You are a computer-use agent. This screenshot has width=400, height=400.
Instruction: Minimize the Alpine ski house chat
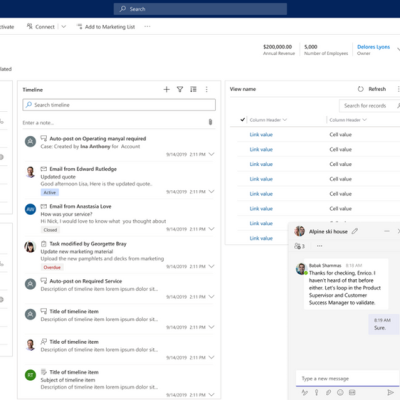pyautogui.click(x=387, y=231)
